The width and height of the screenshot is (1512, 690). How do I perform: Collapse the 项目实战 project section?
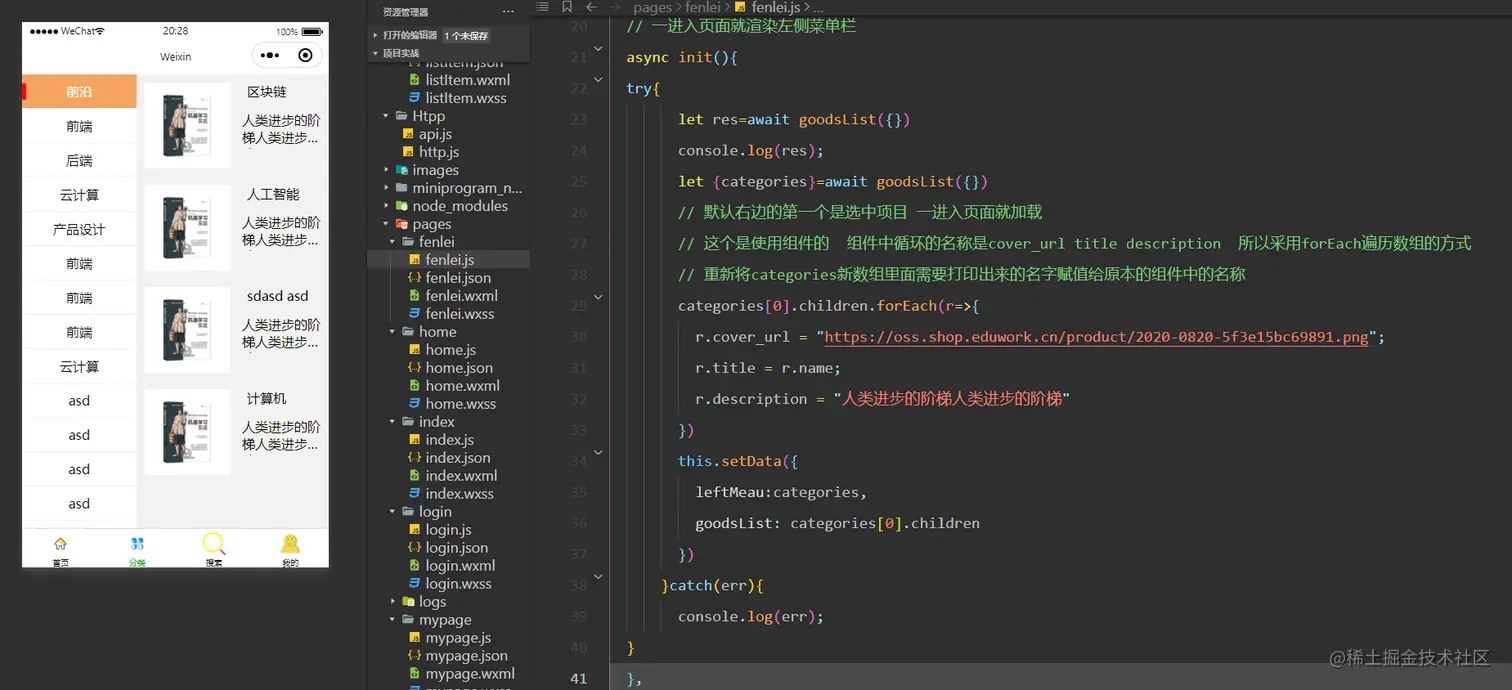point(375,53)
